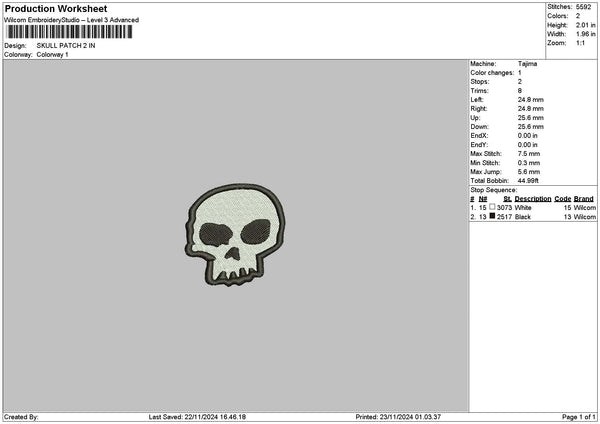Click the stitch count '2517' in the Black row

click(x=504, y=217)
